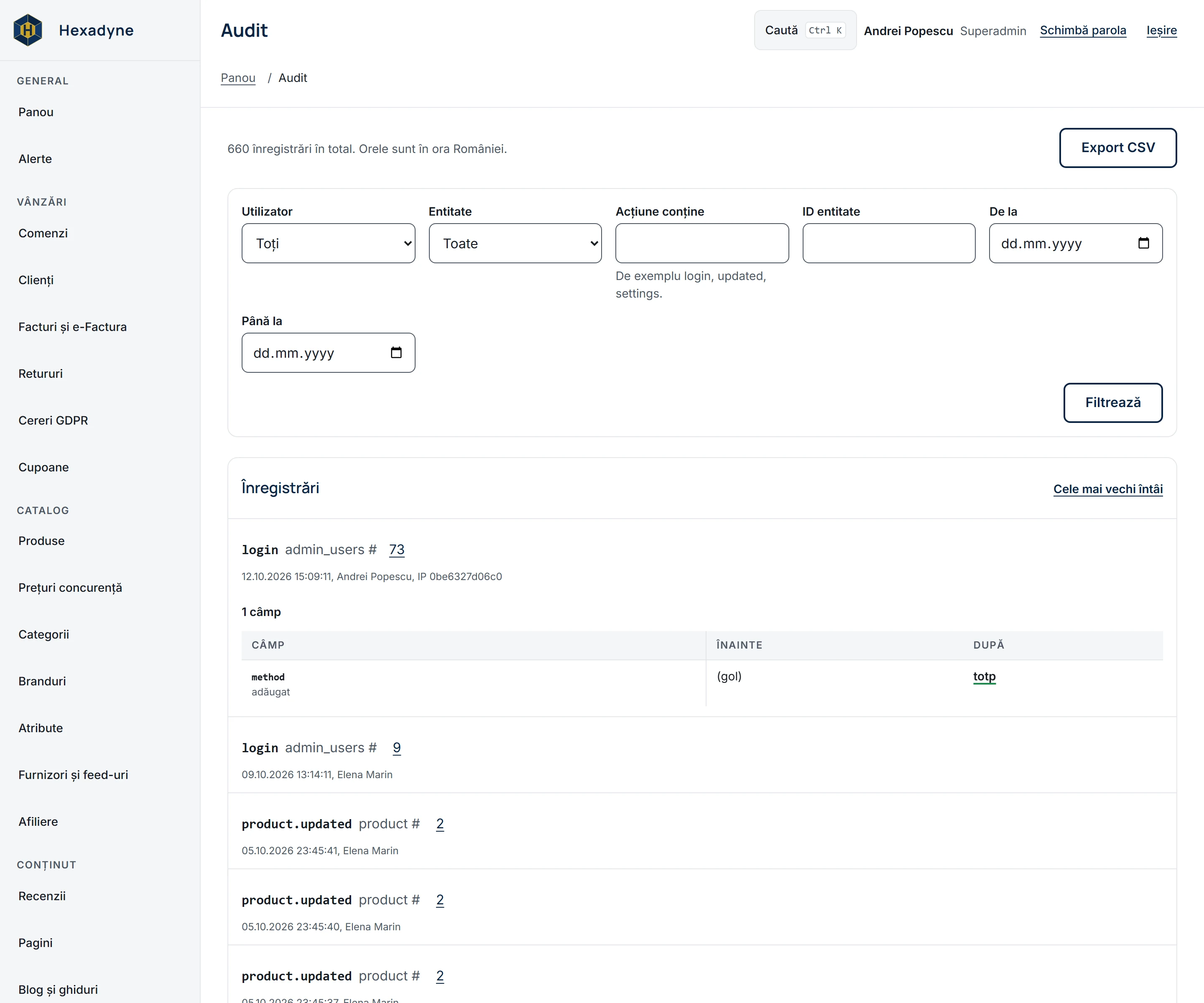Viewport: 1204px width, 1003px height.
Task: Open Afiliere in the sidebar
Action: pyautogui.click(x=38, y=821)
